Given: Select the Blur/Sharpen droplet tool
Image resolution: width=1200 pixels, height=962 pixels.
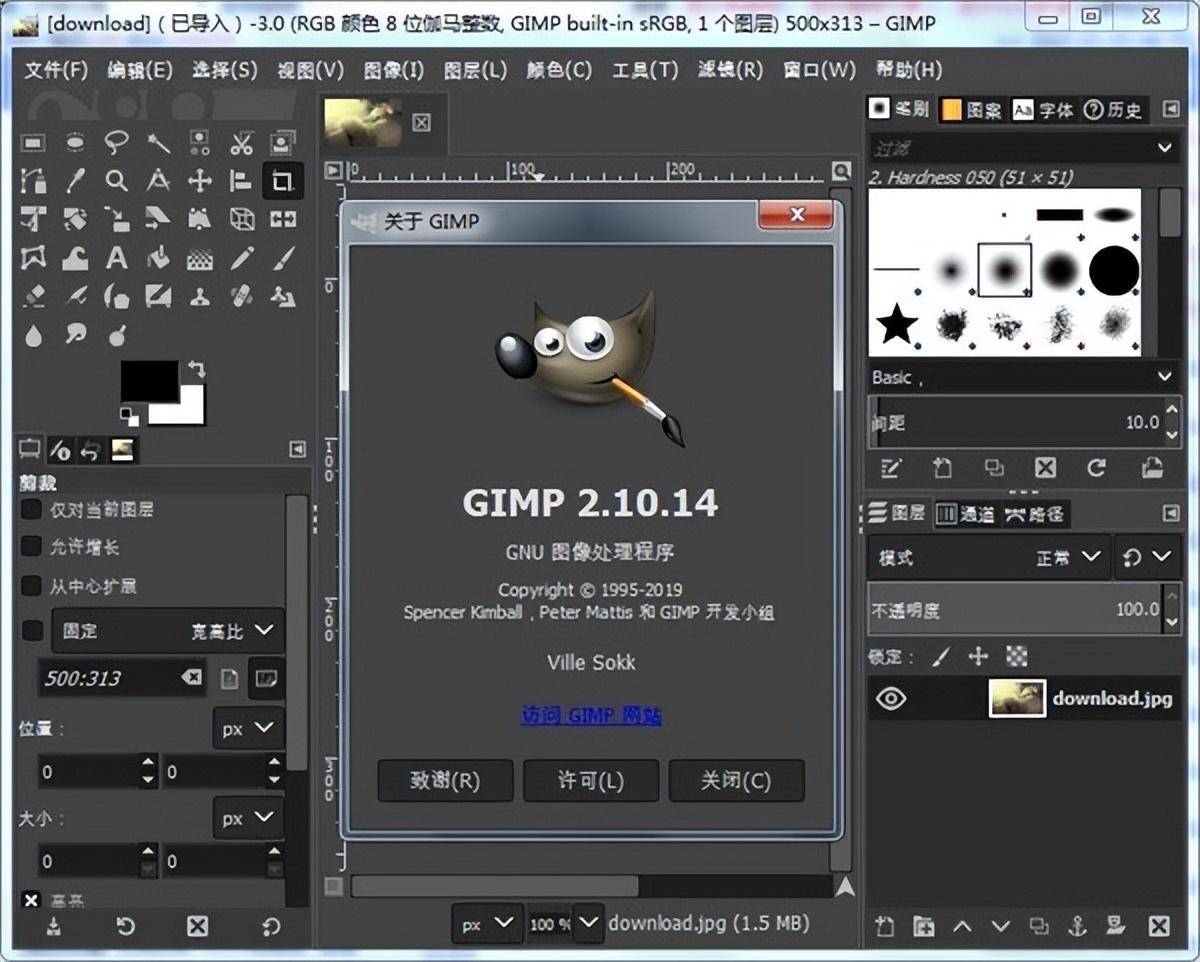Looking at the screenshot, I should coord(34,334).
